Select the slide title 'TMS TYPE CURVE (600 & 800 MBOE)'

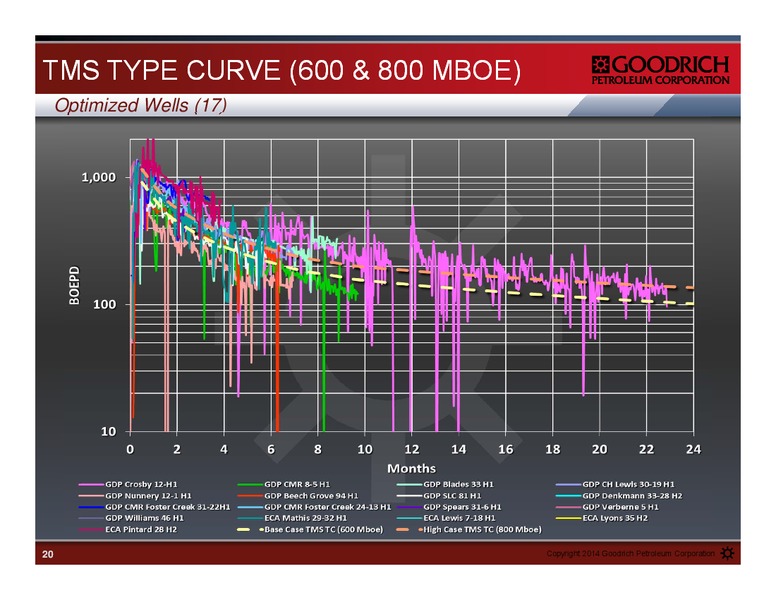[x=282, y=70]
